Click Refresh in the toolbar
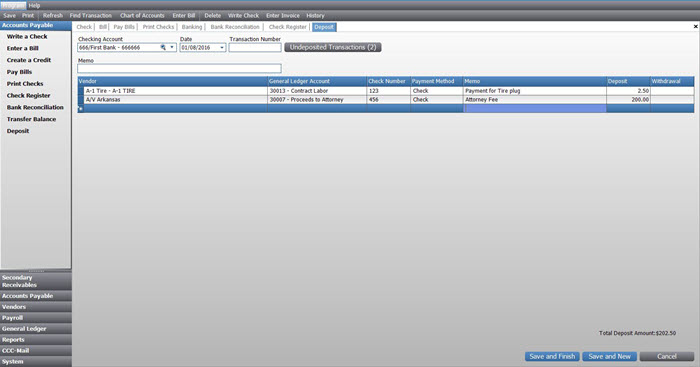 click(53, 15)
